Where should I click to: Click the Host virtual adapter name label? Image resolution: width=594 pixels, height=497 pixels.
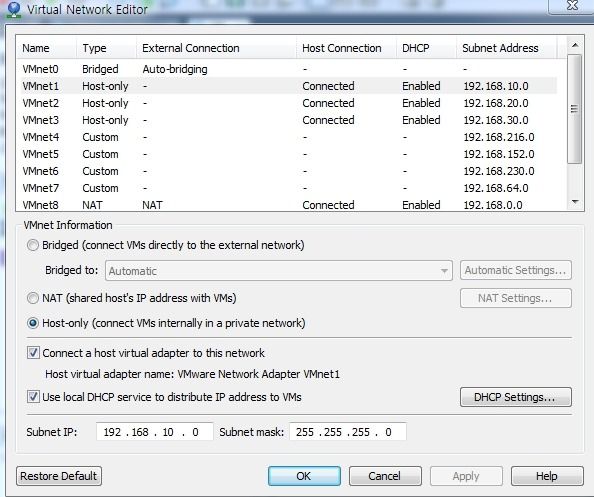192,374
